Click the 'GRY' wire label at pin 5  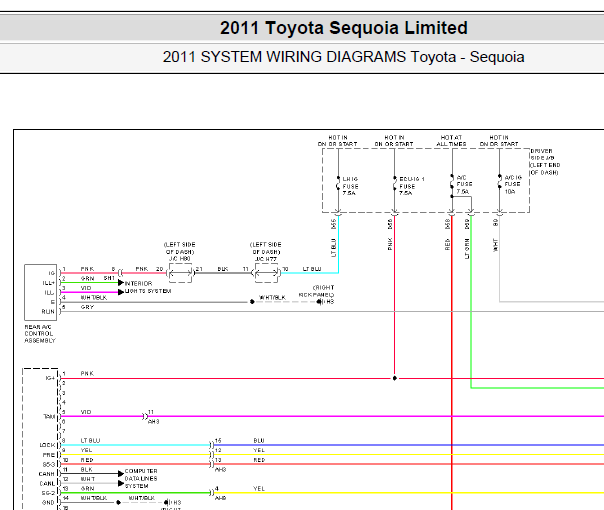coord(87,307)
